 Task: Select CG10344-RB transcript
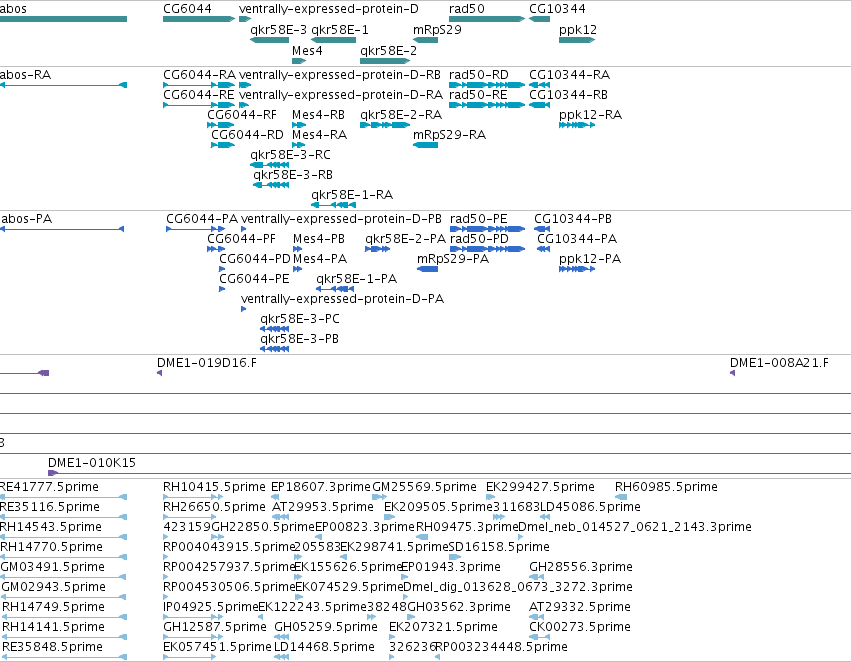click(x=539, y=105)
